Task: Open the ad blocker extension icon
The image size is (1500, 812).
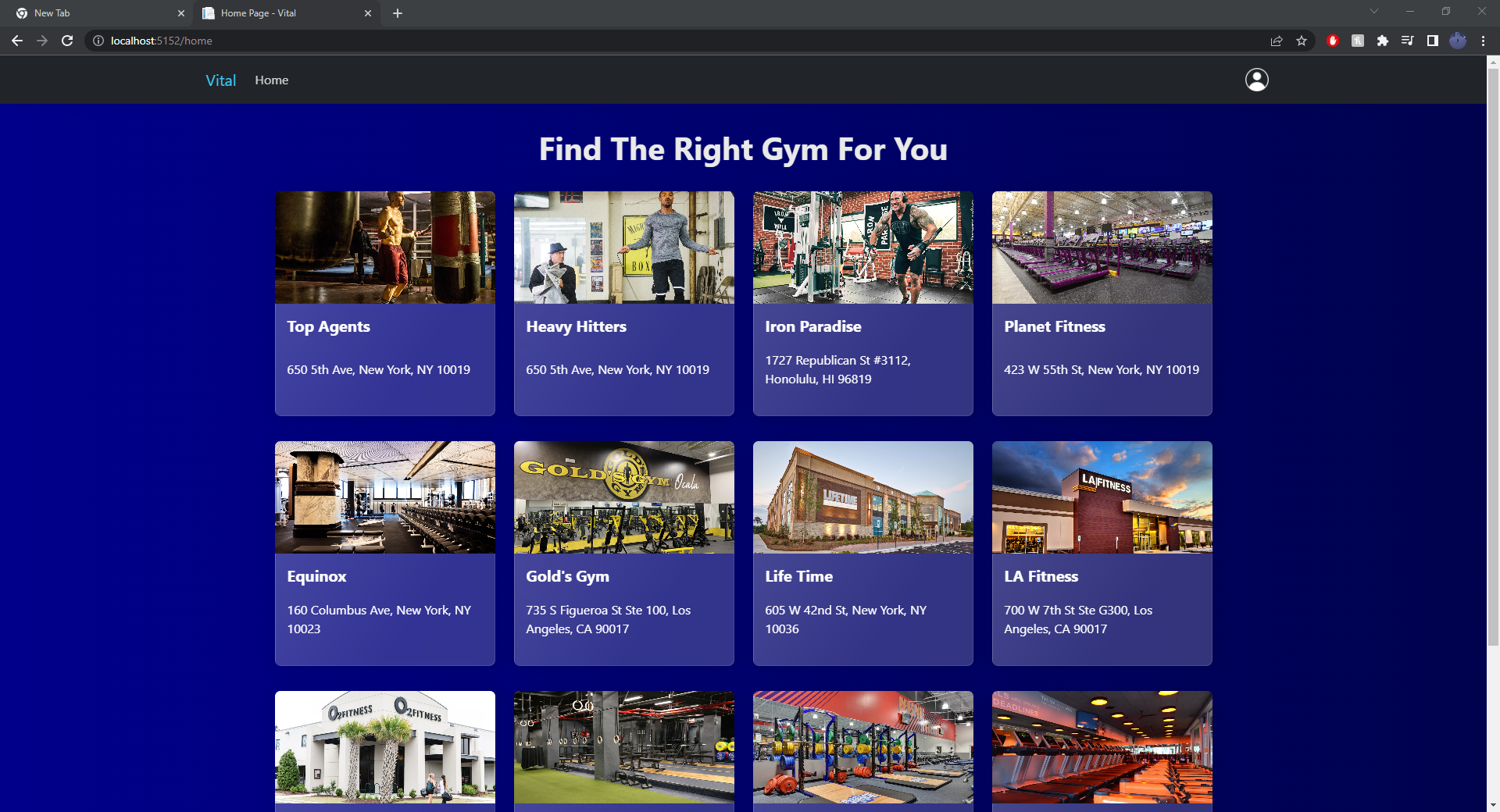Action: [1333, 41]
